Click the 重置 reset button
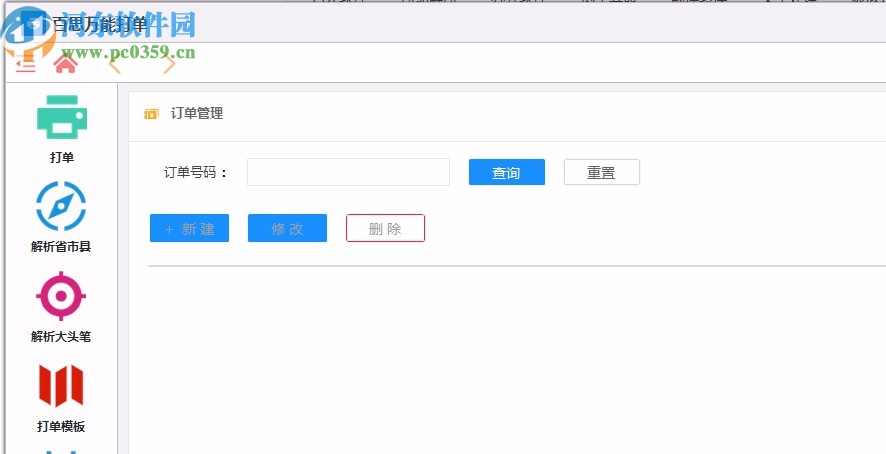The height and width of the screenshot is (454, 886). click(602, 172)
